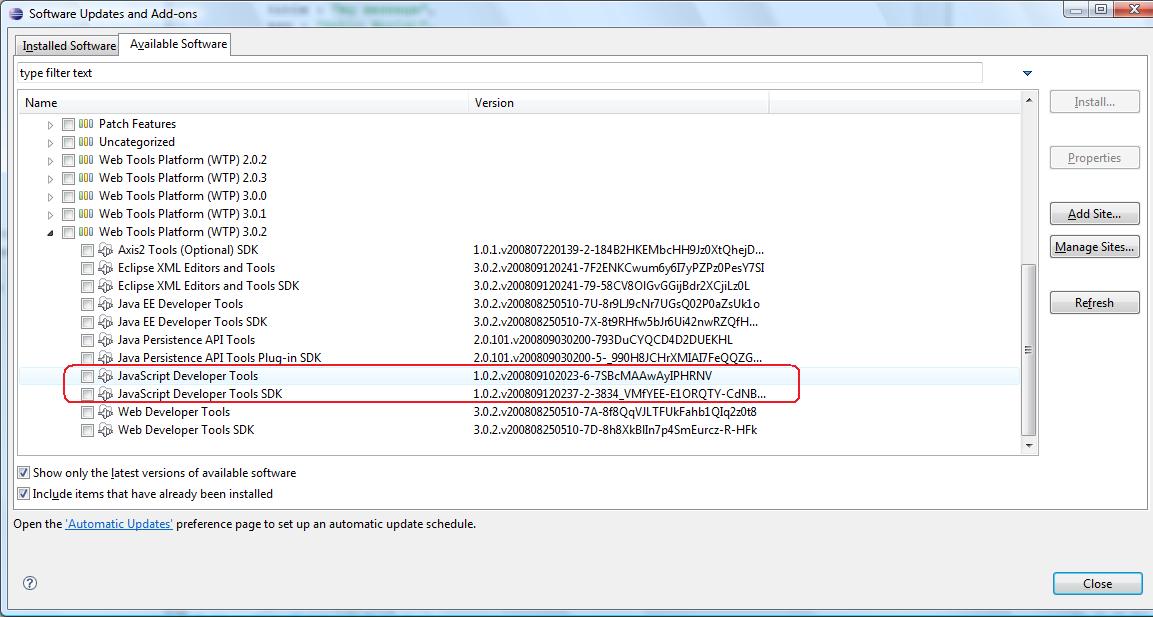Screen dimensions: 1153x617
Task: Check the Java EE Developer Tools checkbox
Action: click(88, 304)
